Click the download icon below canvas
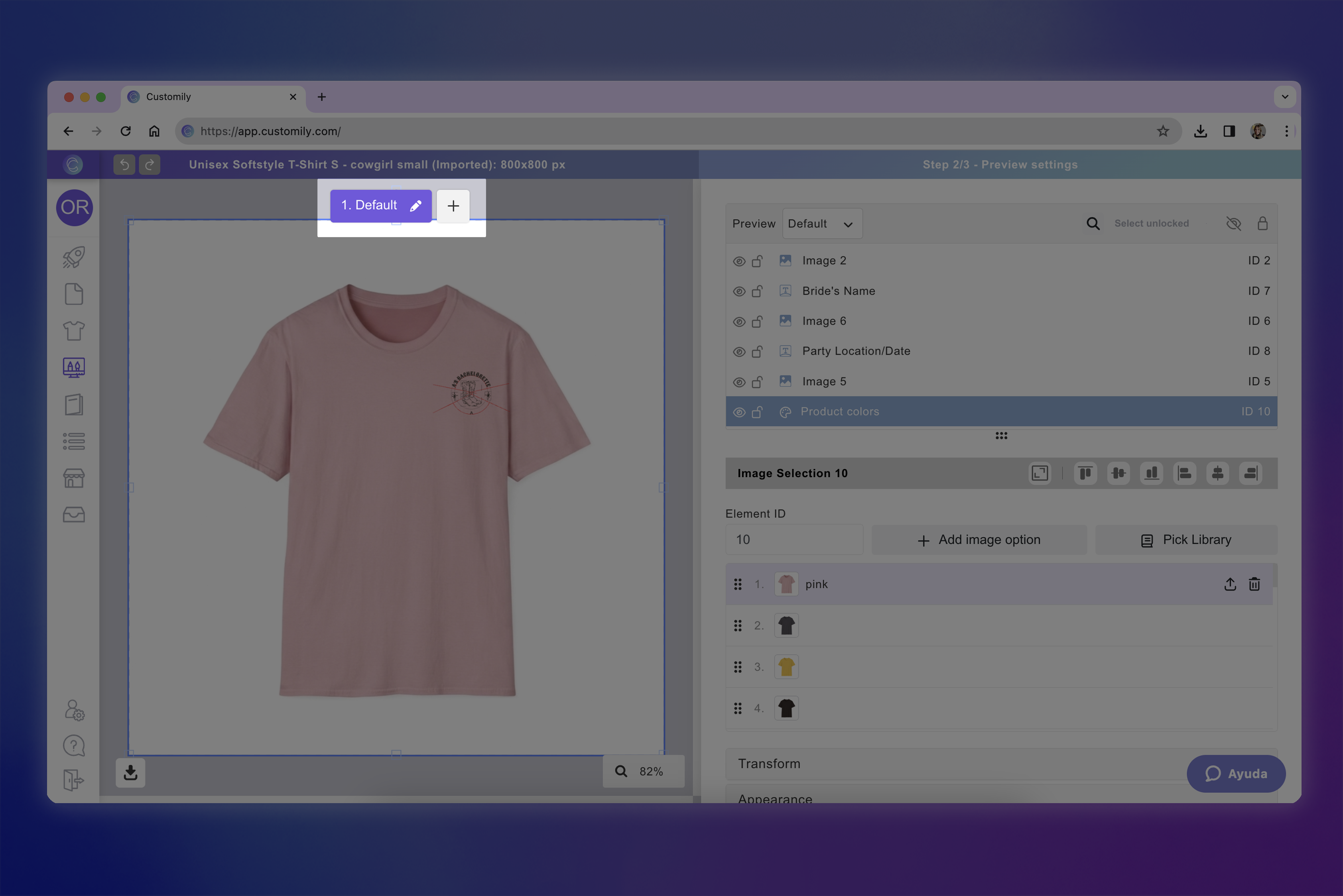Image resolution: width=1343 pixels, height=896 pixels. click(x=130, y=772)
